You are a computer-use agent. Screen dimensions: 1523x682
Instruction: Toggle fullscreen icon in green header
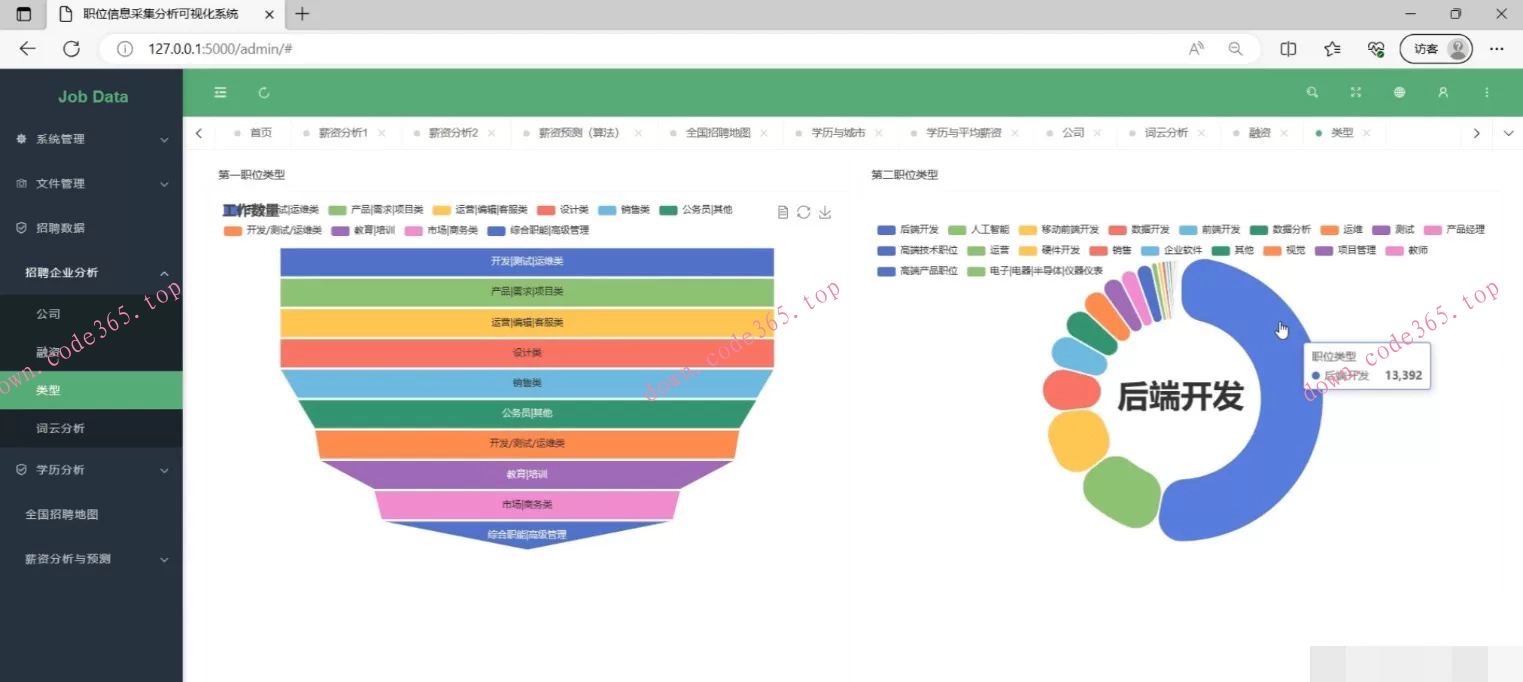[1356, 93]
